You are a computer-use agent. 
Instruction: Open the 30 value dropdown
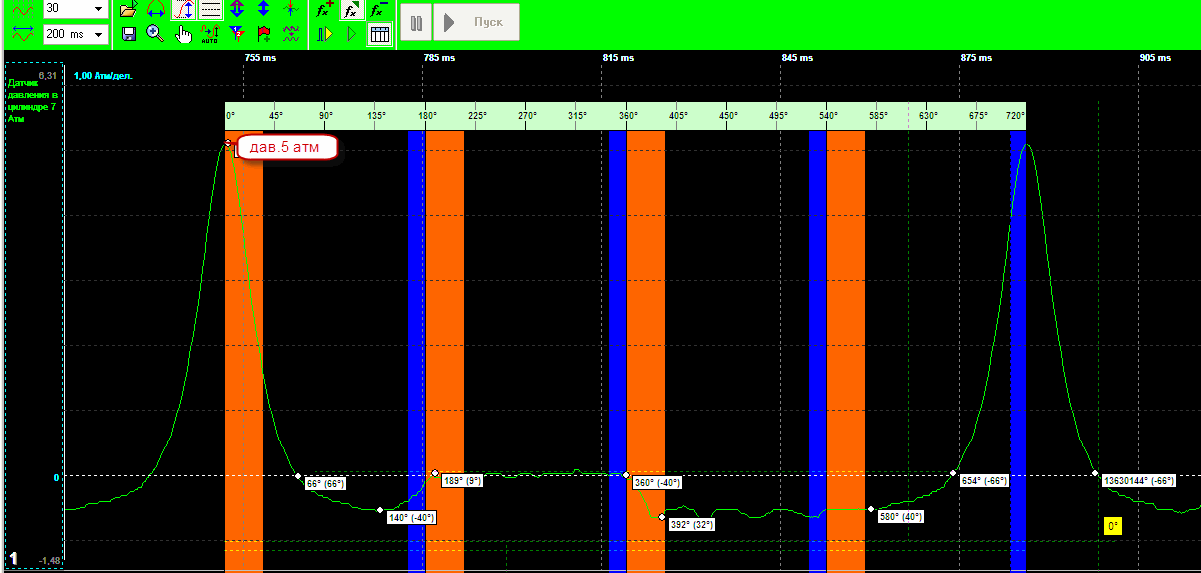[x=75, y=9]
